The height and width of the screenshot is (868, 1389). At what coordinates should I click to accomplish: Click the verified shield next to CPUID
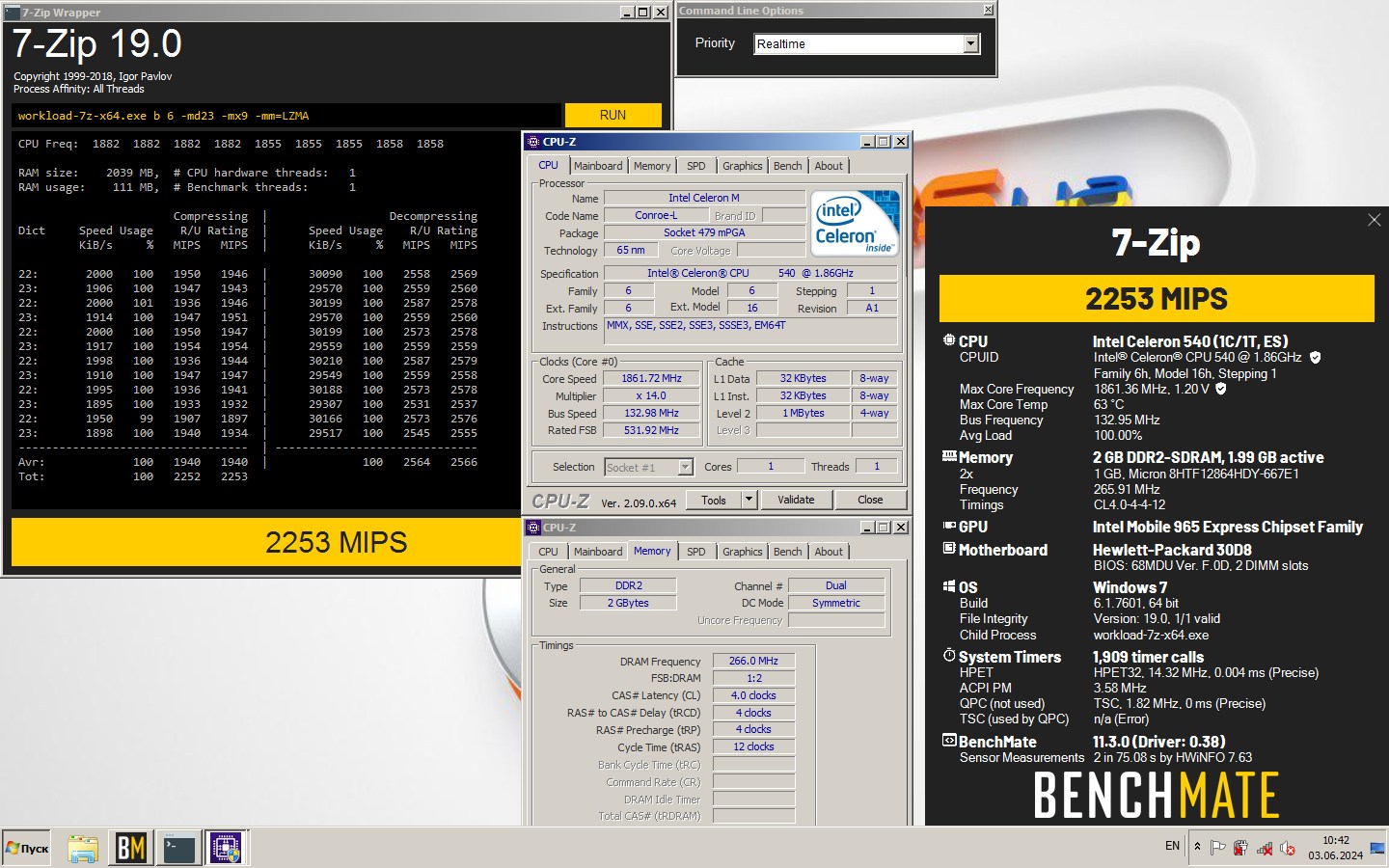1315,357
